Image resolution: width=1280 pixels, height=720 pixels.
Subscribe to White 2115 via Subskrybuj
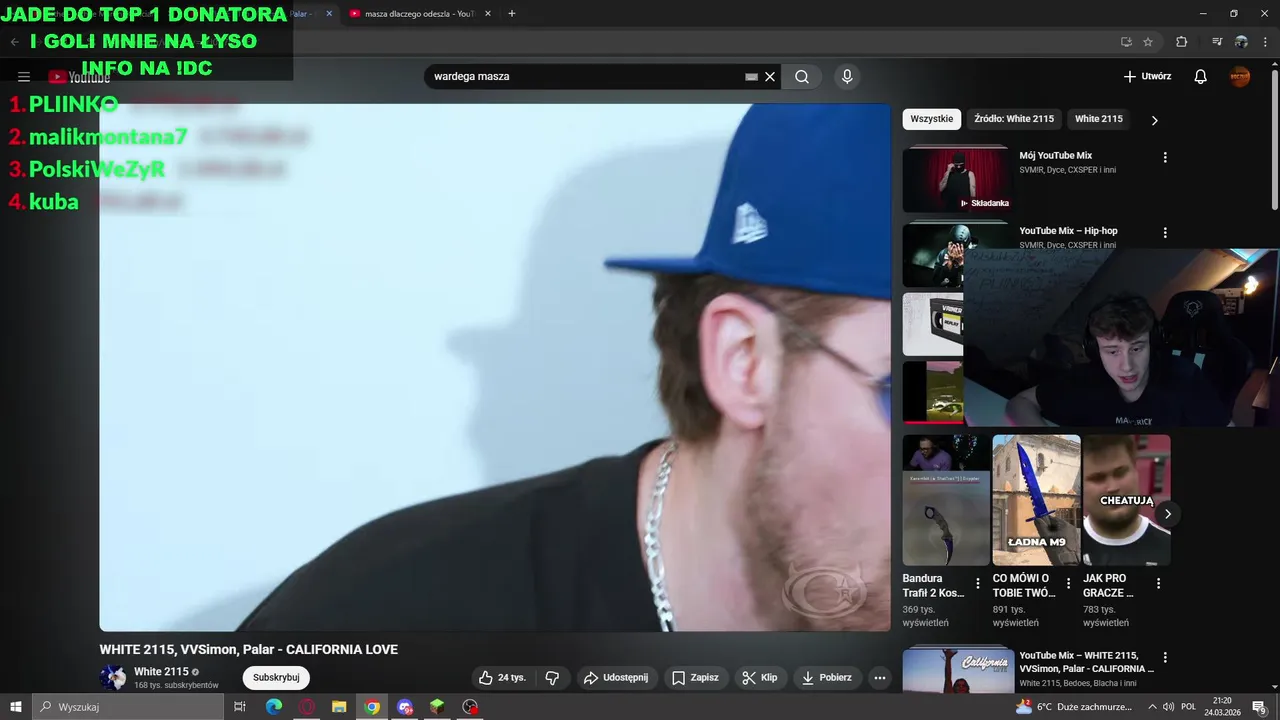(276, 677)
